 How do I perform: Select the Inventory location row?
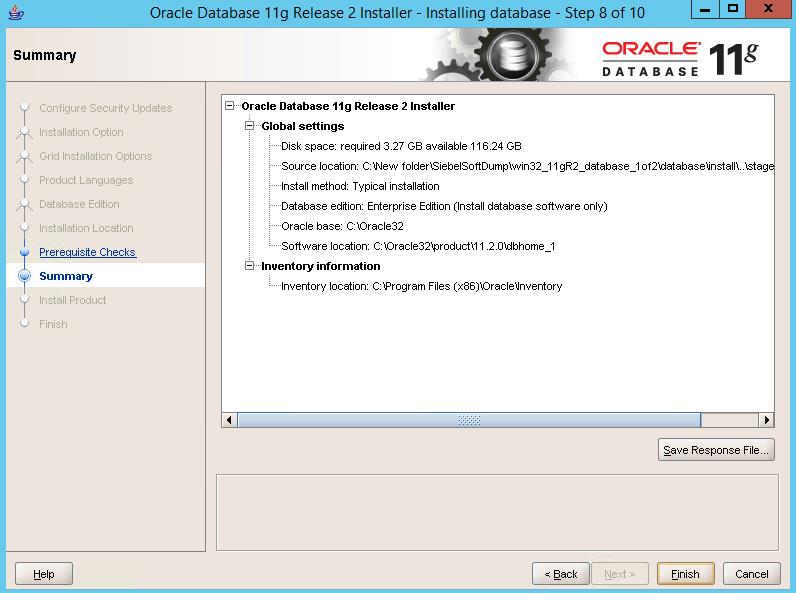click(x=421, y=286)
